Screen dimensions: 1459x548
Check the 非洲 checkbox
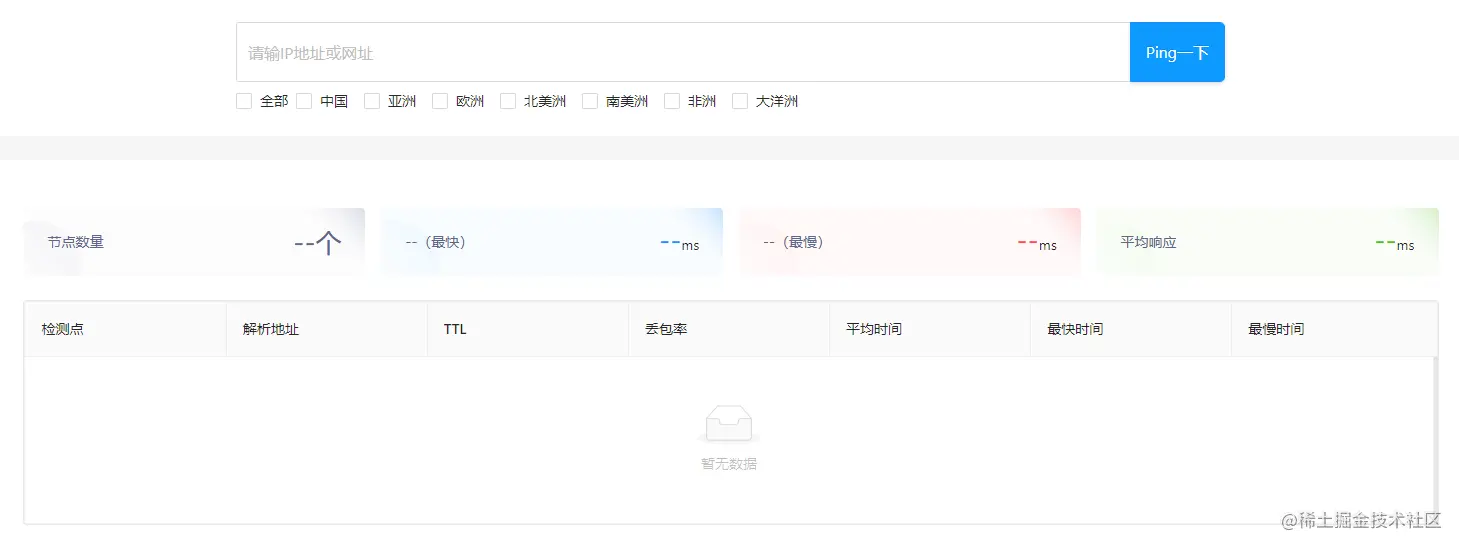[672, 101]
